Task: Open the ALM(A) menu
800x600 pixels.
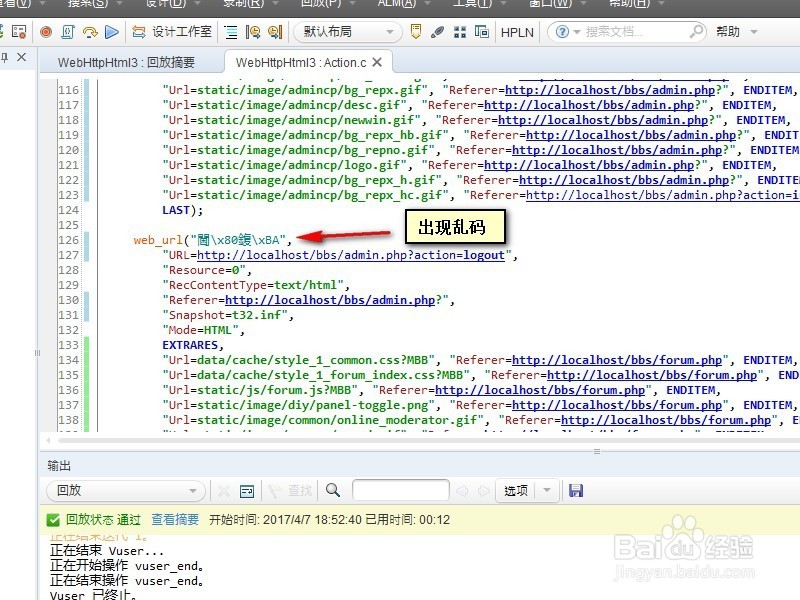Action: pos(402,4)
